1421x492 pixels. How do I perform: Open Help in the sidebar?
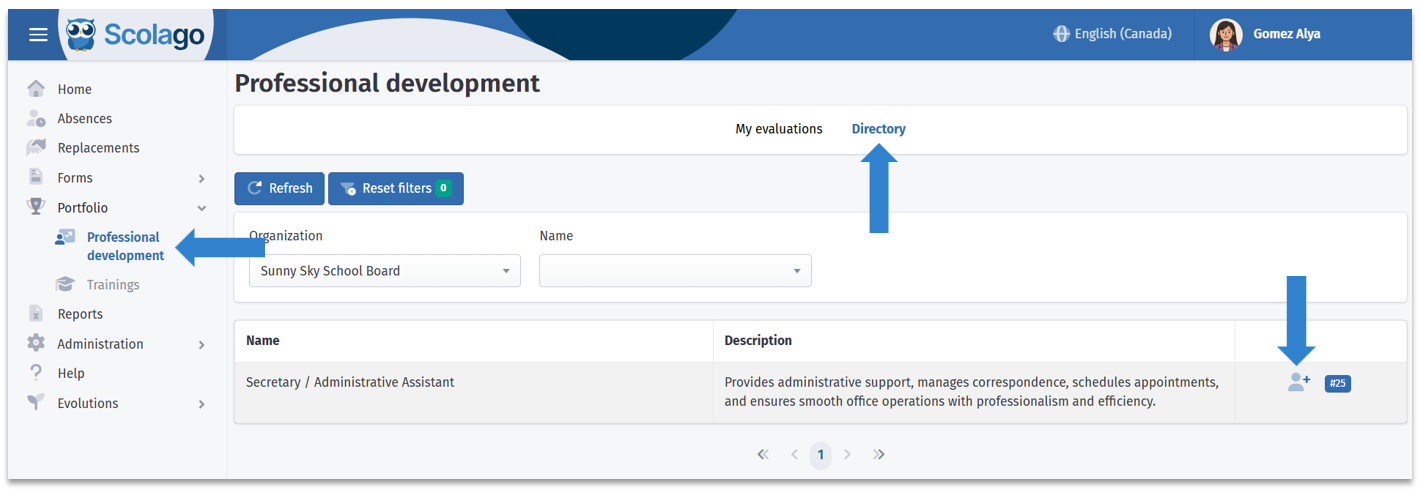pyautogui.click(x=71, y=373)
